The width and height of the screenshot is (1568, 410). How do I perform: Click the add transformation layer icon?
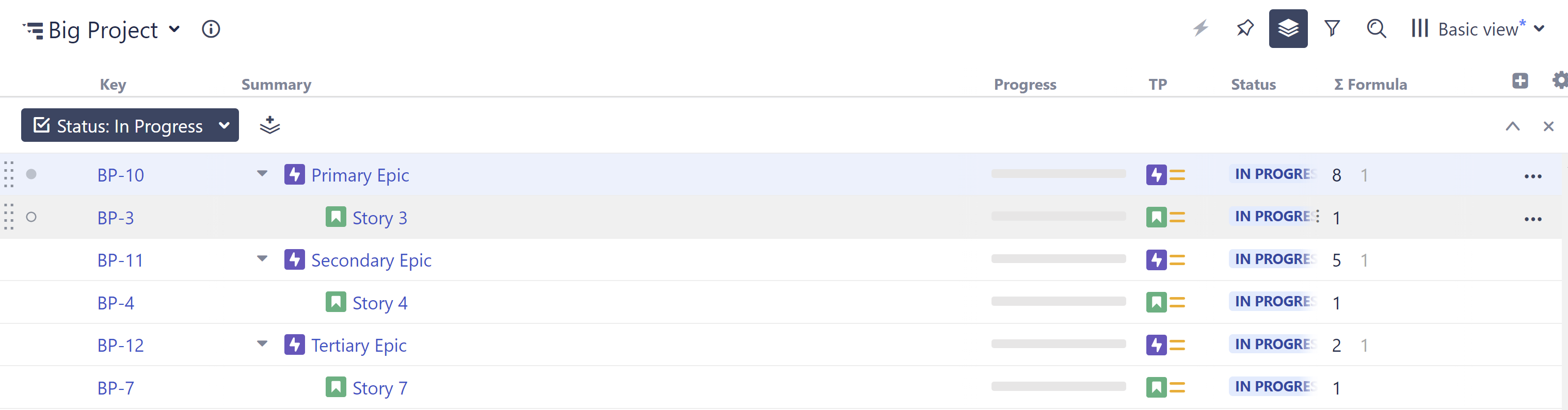point(269,125)
